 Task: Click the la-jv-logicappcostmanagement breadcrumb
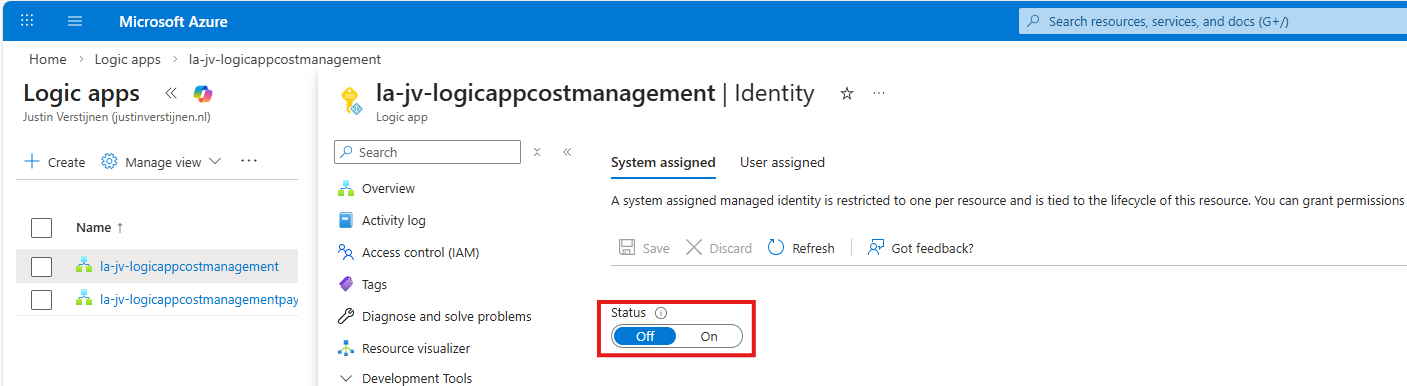[x=285, y=59]
